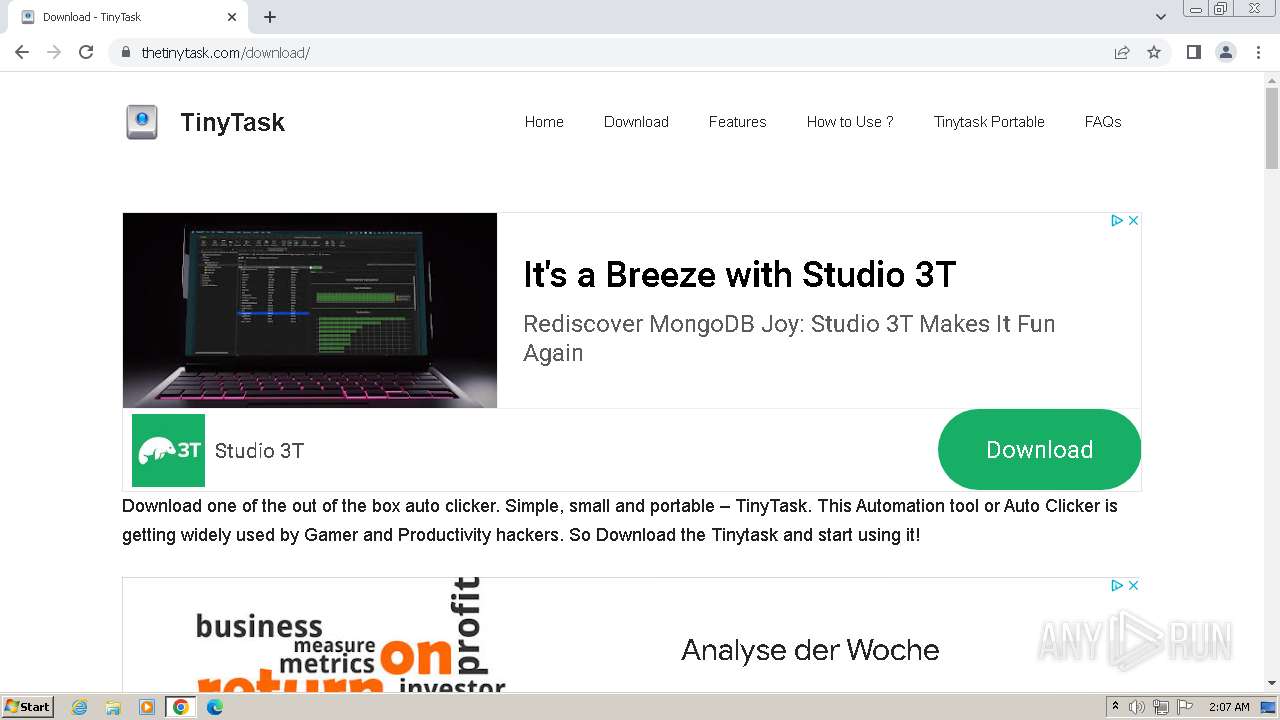1280x720 pixels.
Task: Click the Analyse der Woche ad text
Action: click(810, 650)
